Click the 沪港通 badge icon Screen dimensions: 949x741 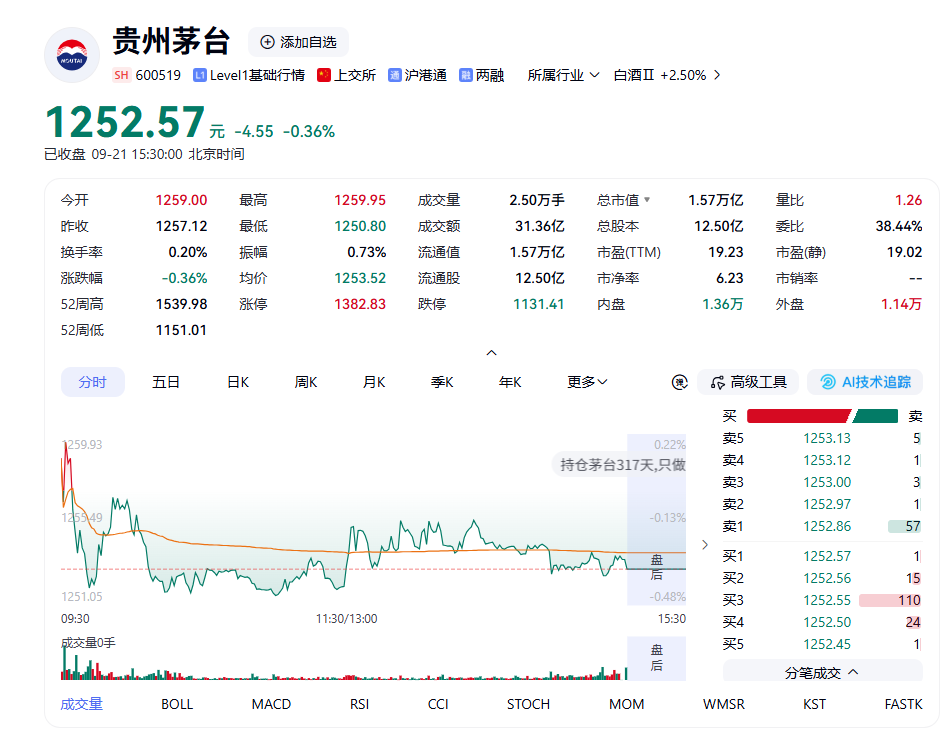pyautogui.click(x=395, y=75)
